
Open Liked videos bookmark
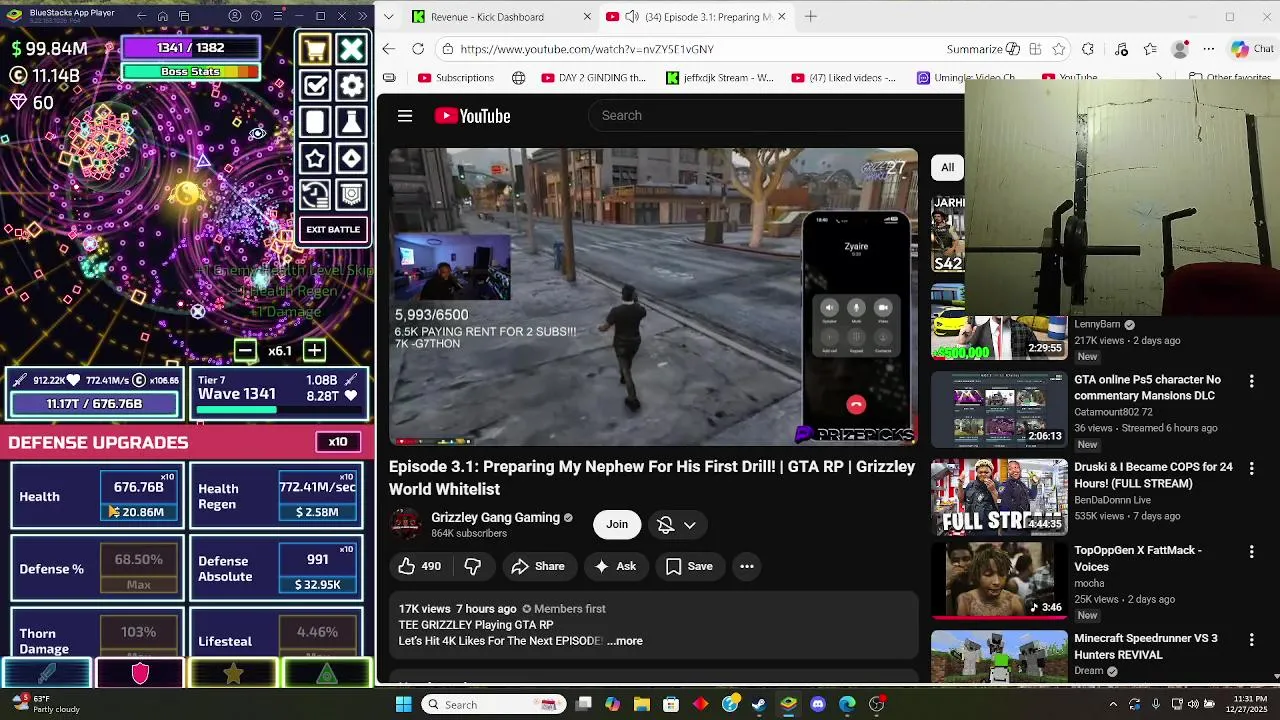pos(844,78)
